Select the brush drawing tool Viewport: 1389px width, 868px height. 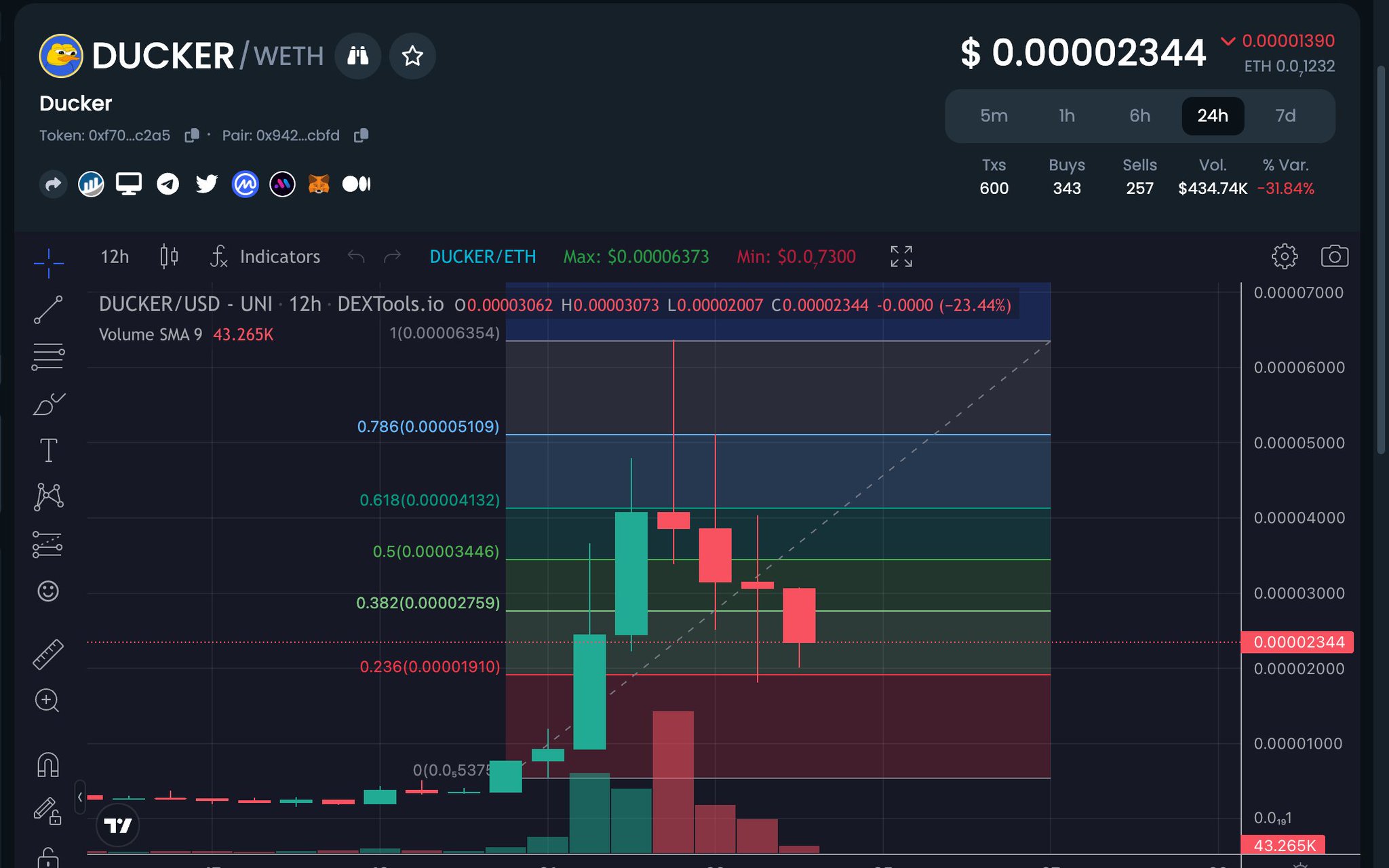click(48, 403)
